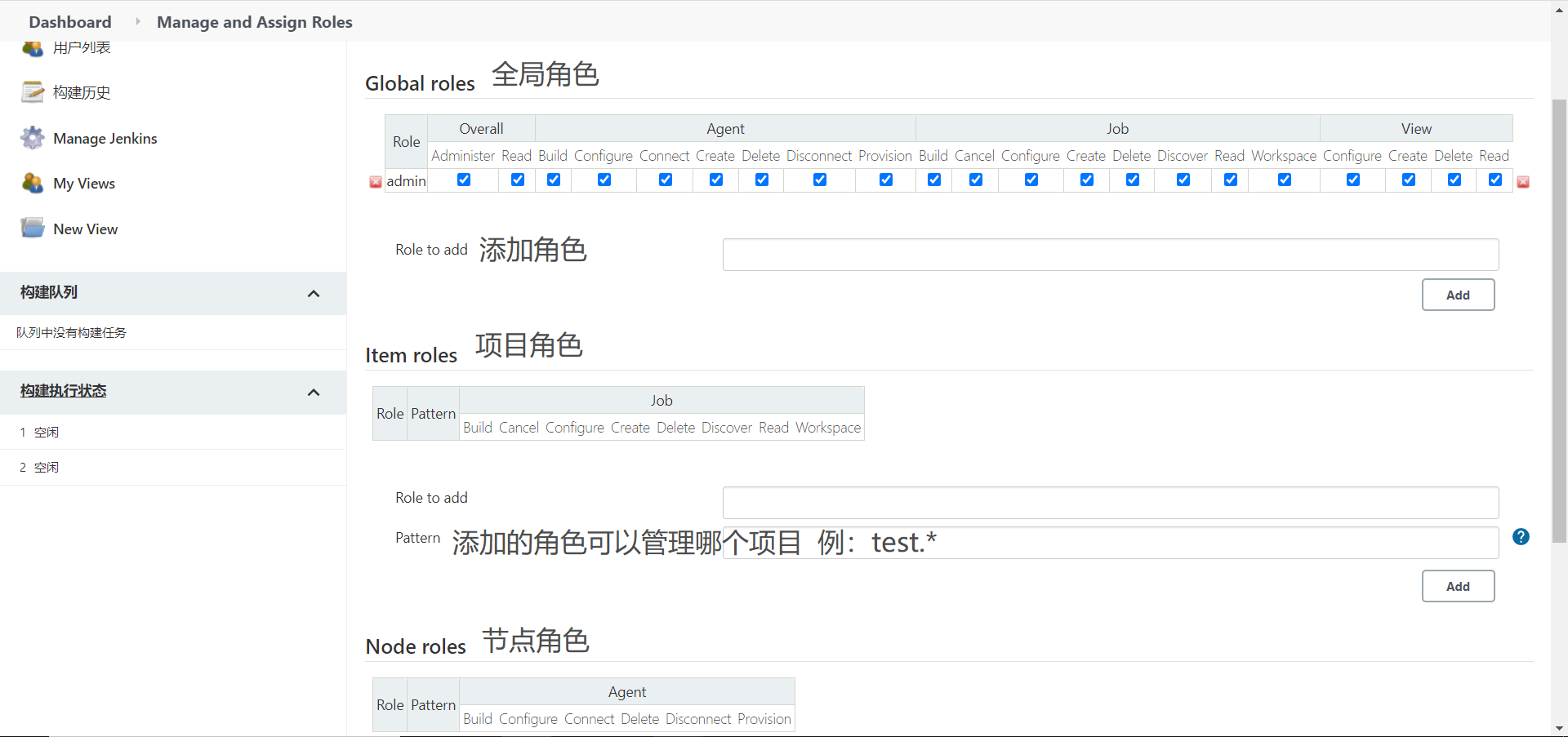The height and width of the screenshot is (737, 1568).
Task: Click the 构建队列 panel title
Action: click(49, 292)
